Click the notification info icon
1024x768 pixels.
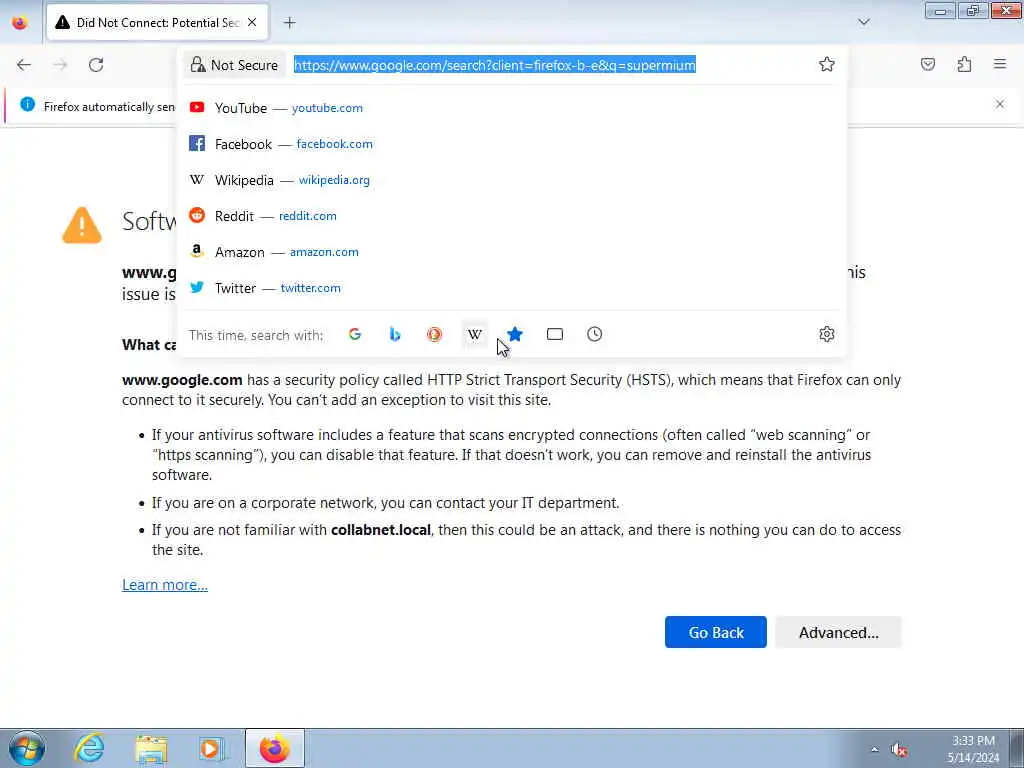(x=27, y=104)
